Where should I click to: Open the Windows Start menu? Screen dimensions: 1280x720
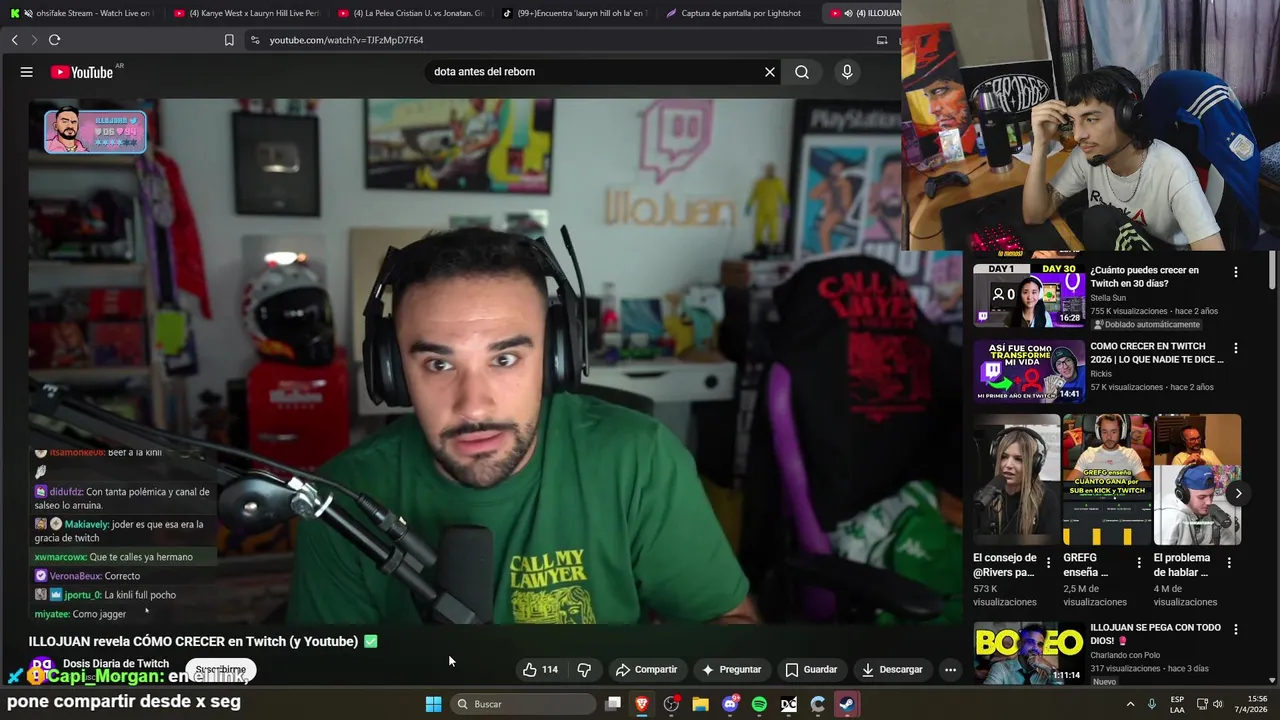pos(433,704)
